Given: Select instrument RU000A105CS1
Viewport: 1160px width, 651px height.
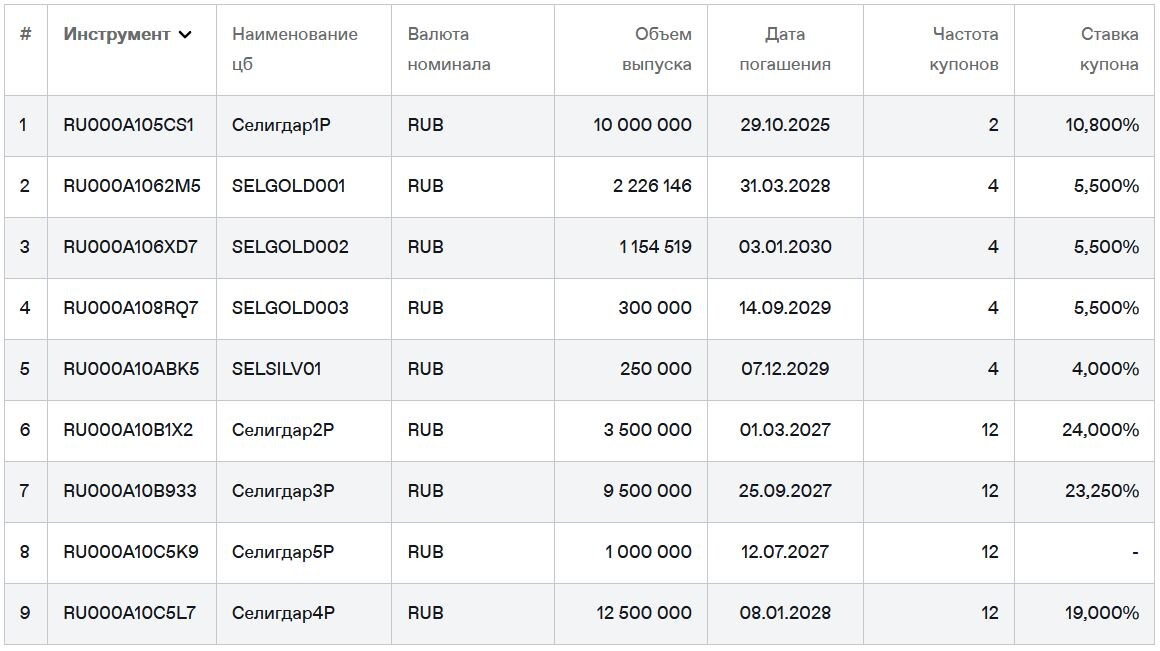Looking at the screenshot, I should (131, 125).
